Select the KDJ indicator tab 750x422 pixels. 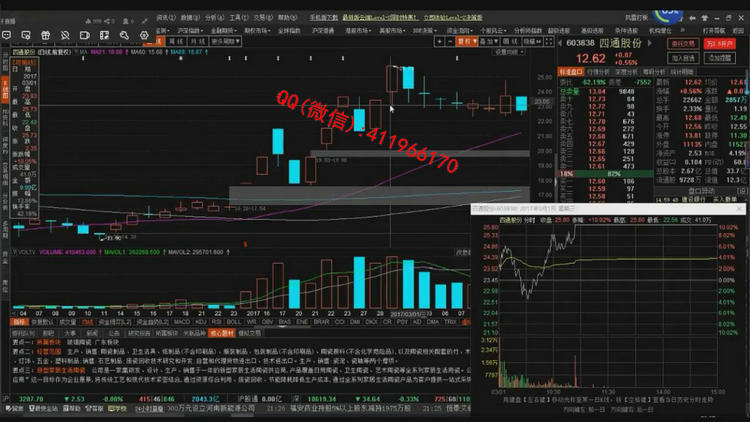pyautogui.click(x=201, y=322)
